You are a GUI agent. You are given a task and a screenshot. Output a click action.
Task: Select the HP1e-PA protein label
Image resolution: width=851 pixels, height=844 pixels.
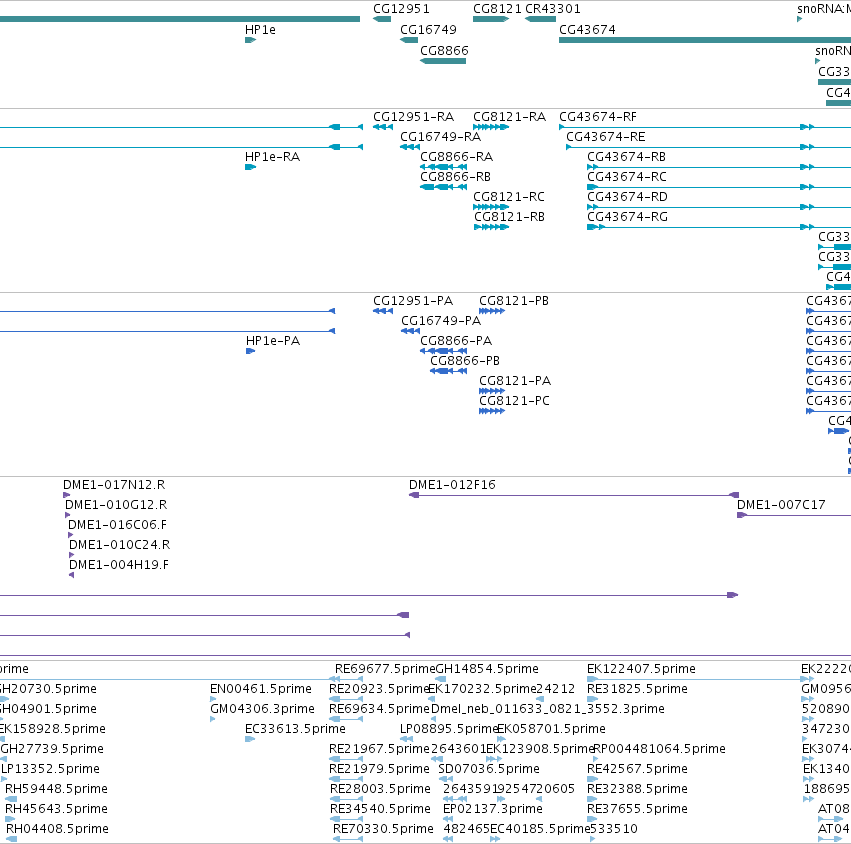click(x=273, y=341)
